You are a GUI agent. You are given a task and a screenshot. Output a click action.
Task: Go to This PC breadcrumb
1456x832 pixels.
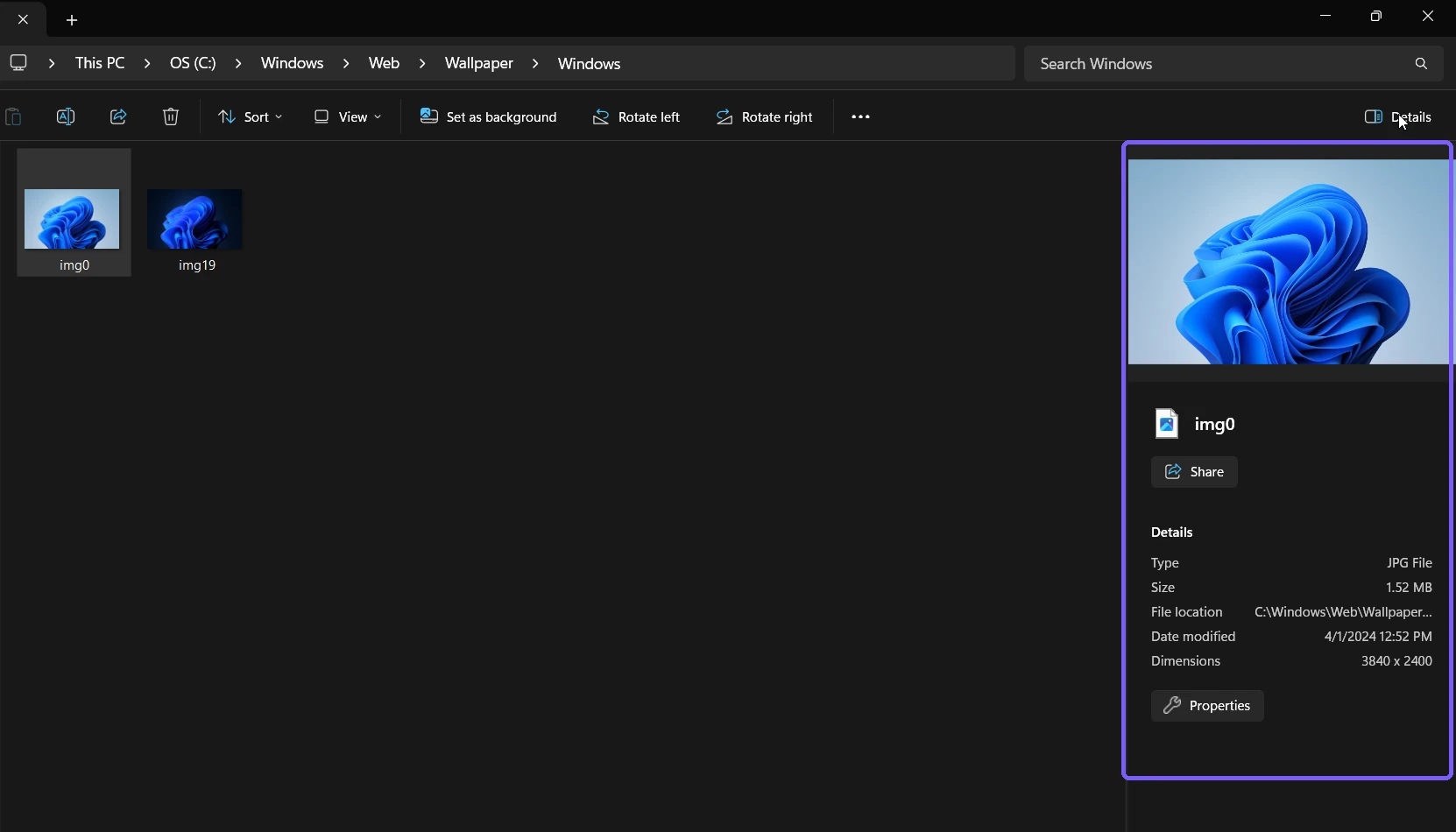pyautogui.click(x=100, y=63)
